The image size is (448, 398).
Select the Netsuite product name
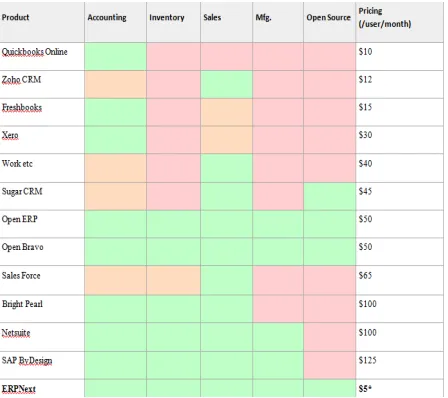click(x=16, y=333)
